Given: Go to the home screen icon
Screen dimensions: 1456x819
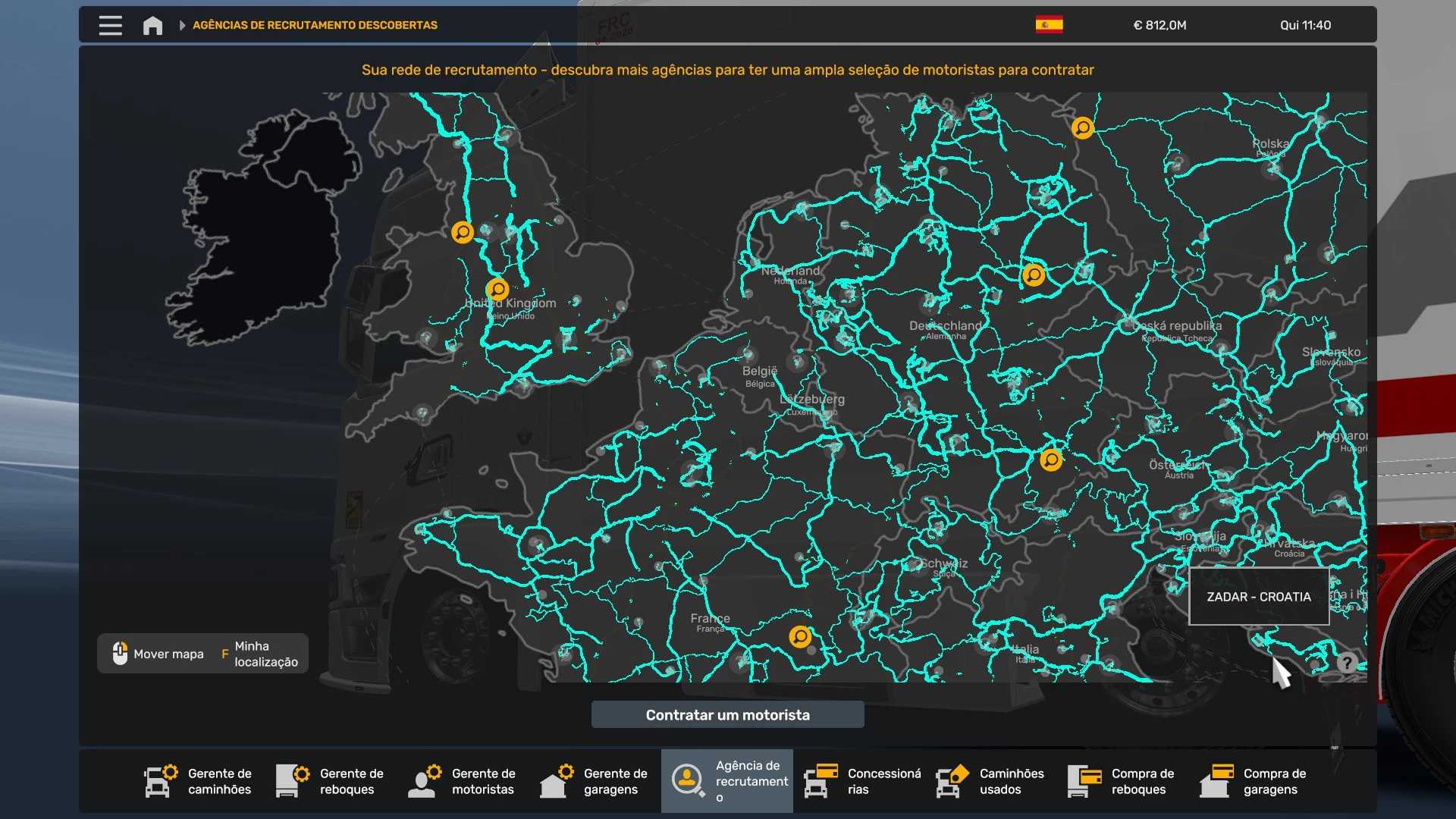Looking at the screenshot, I should (152, 25).
